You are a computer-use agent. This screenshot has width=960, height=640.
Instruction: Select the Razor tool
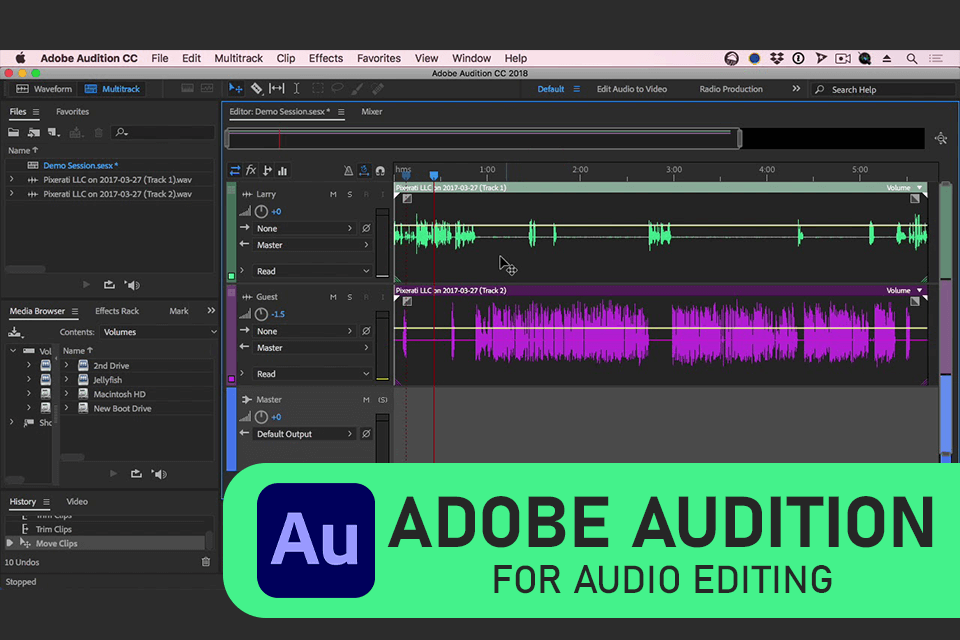point(257,89)
